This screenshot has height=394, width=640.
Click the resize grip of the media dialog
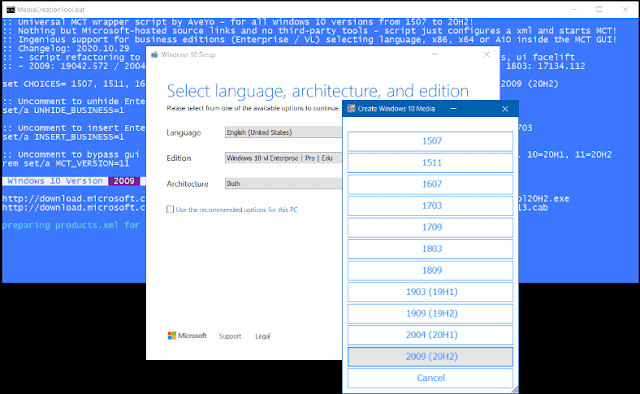tap(515, 390)
